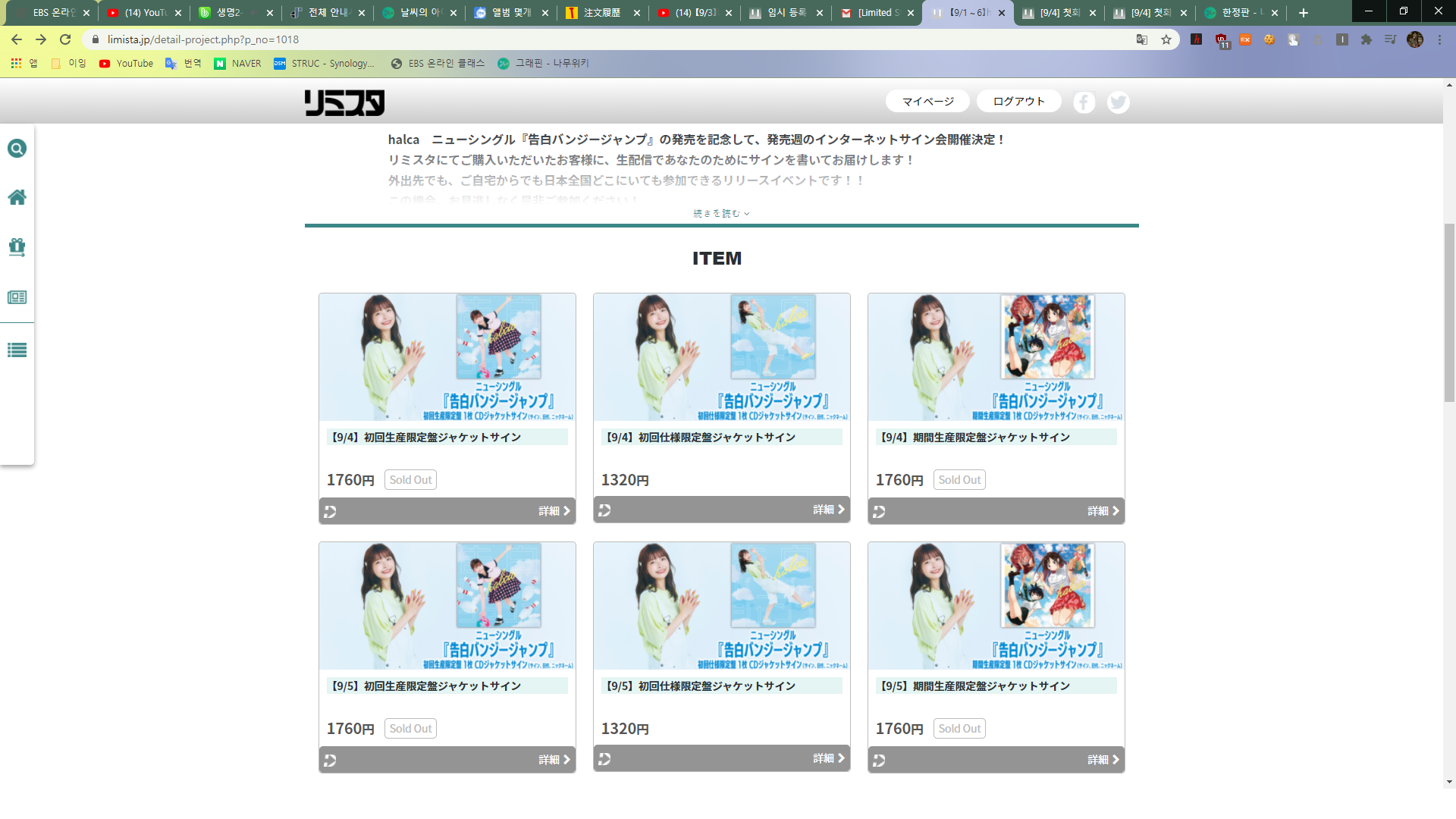The image size is (1456, 819).
Task: Open the media control playlist icon
Action: (x=1390, y=39)
